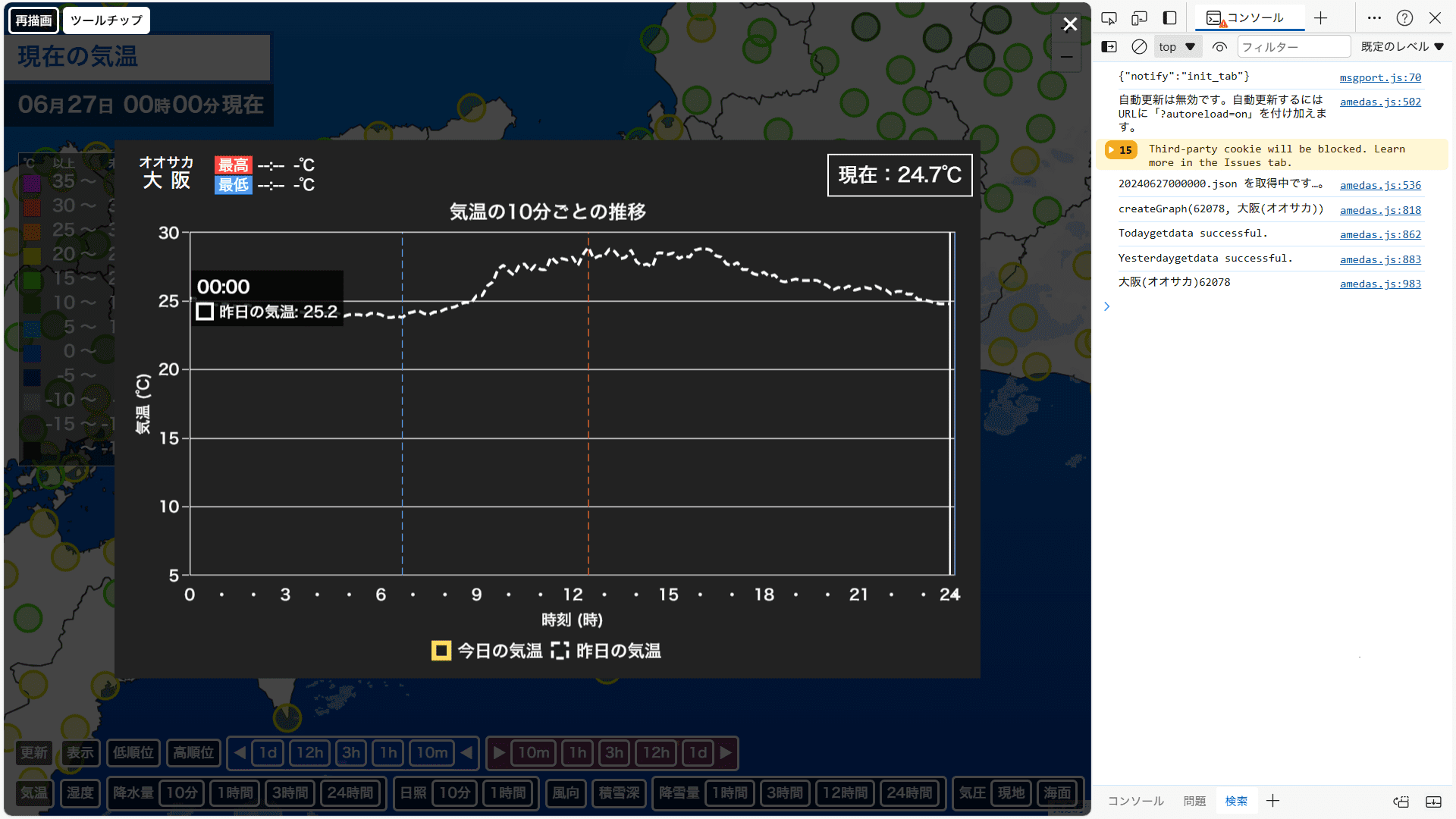Switch to the 問題 drawer tab
Viewport: 1456px width, 819px height.
(x=1194, y=801)
